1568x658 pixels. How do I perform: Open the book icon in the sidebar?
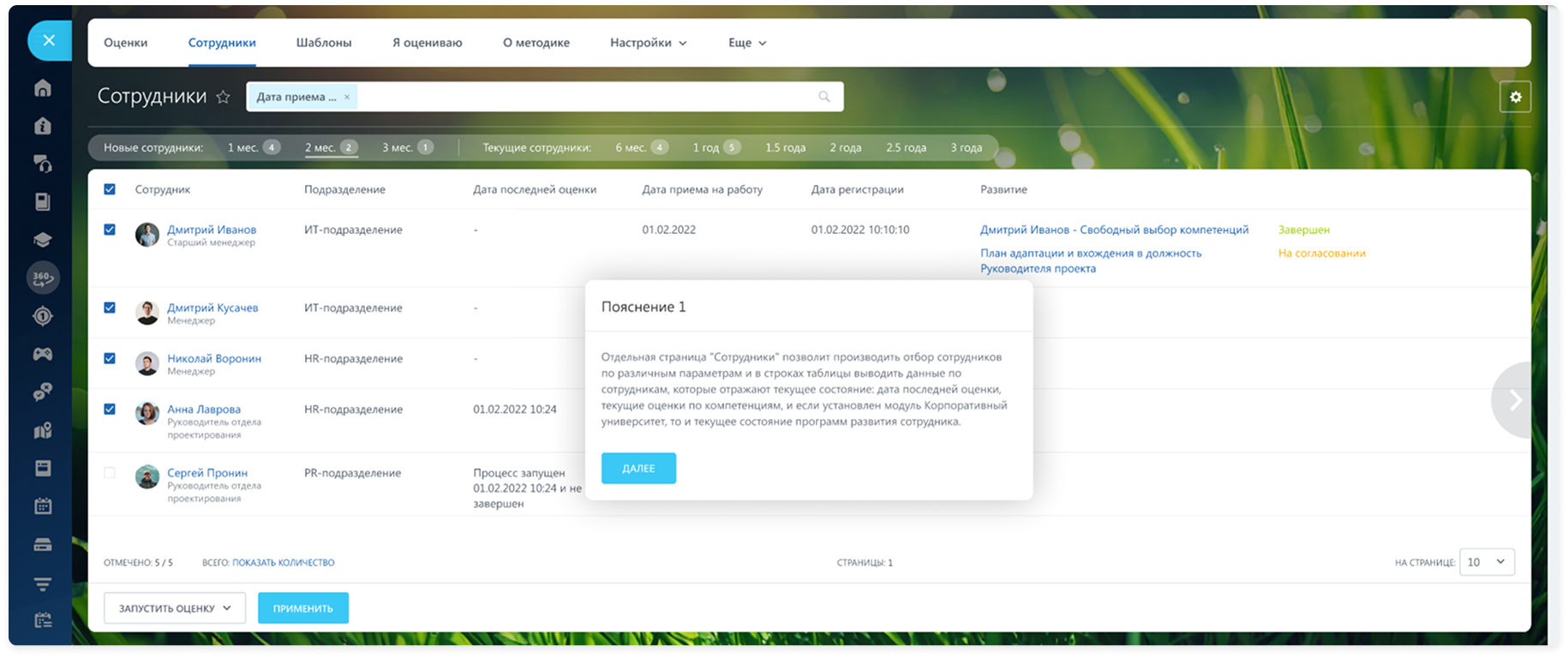click(43, 202)
